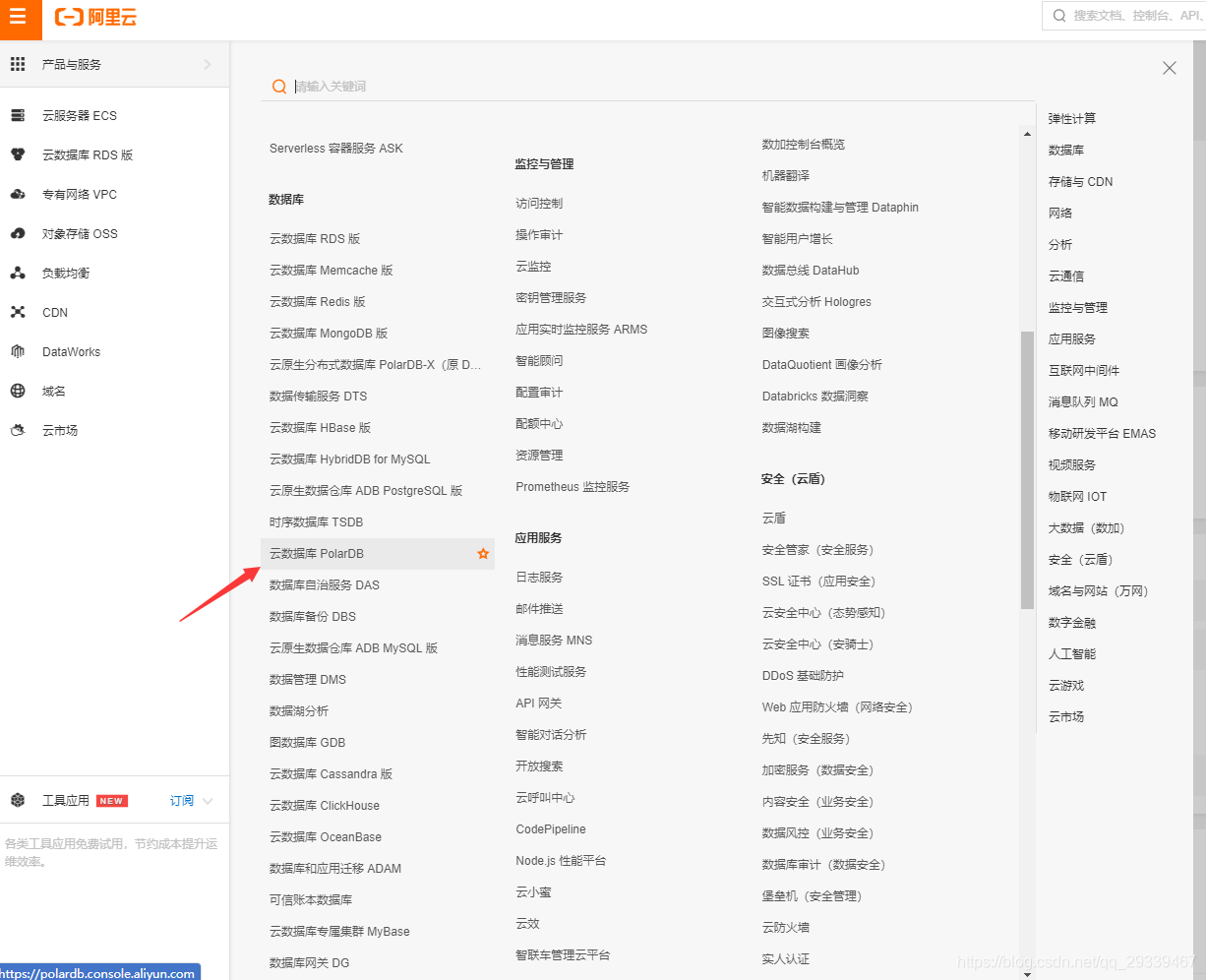
Task: Click 订阅 link beside 工具应用
Action: click(182, 801)
